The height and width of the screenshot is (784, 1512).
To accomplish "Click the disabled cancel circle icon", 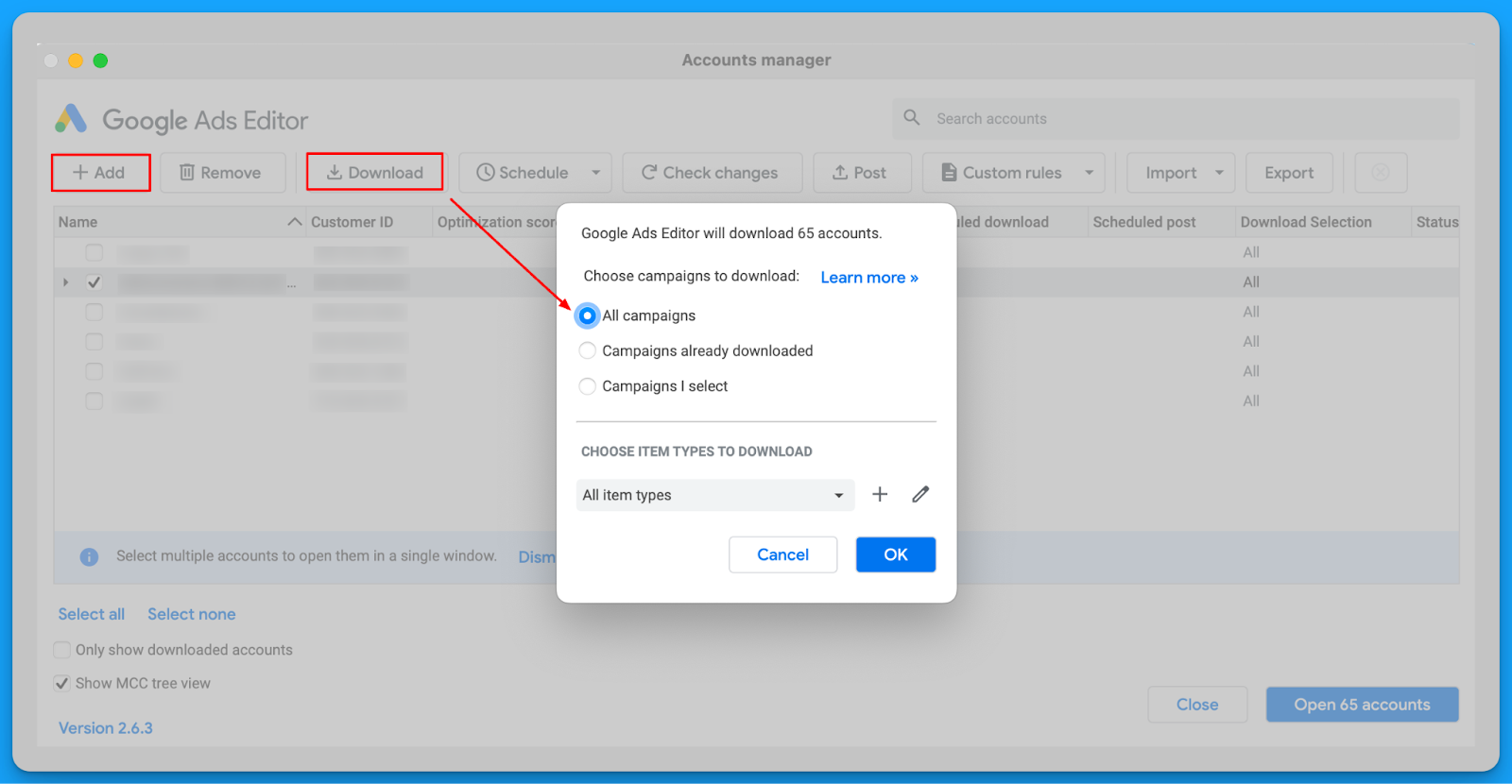I will click(x=1381, y=173).
